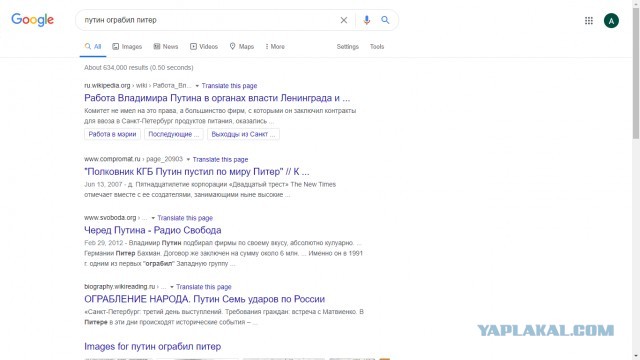Click the biography.wikireading.ru breadcrumb URL
This screenshot has height=360, width=640.
tap(125, 287)
